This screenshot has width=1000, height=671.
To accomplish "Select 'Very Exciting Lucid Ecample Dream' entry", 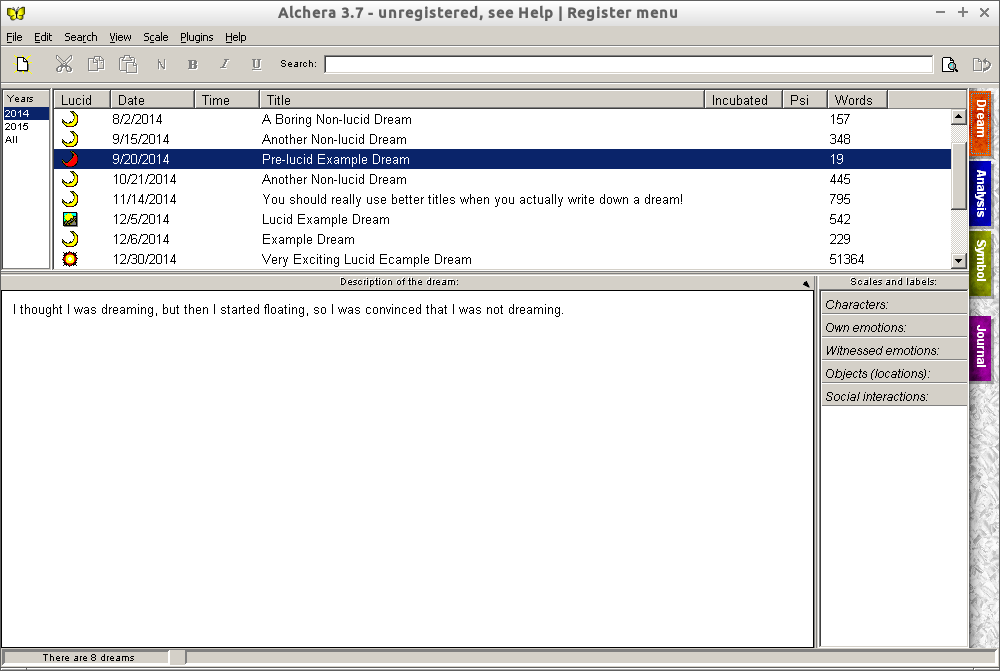I will coord(502,259).
